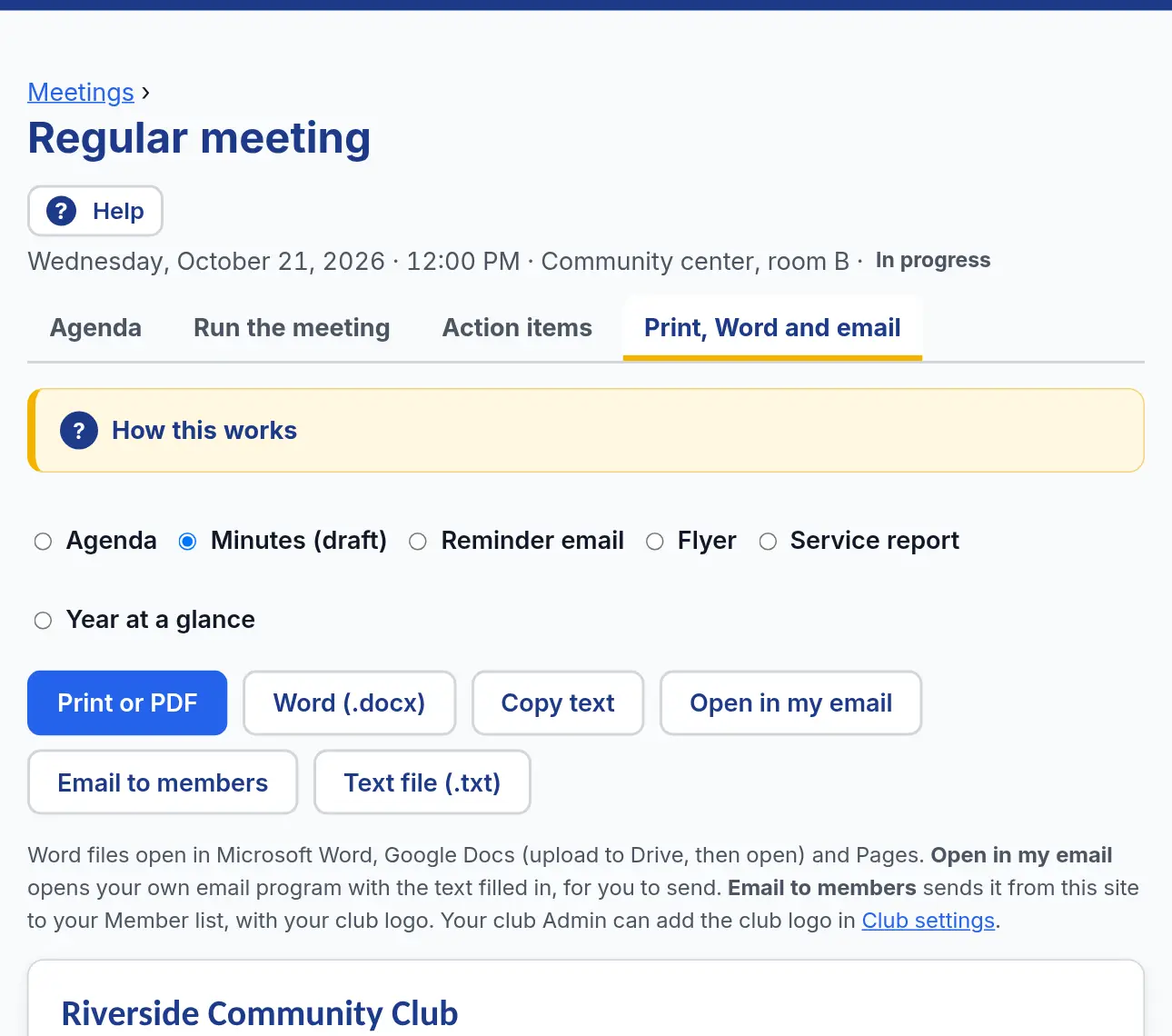
Task: Choose Year at a glance option
Action: tap(43, 621)
